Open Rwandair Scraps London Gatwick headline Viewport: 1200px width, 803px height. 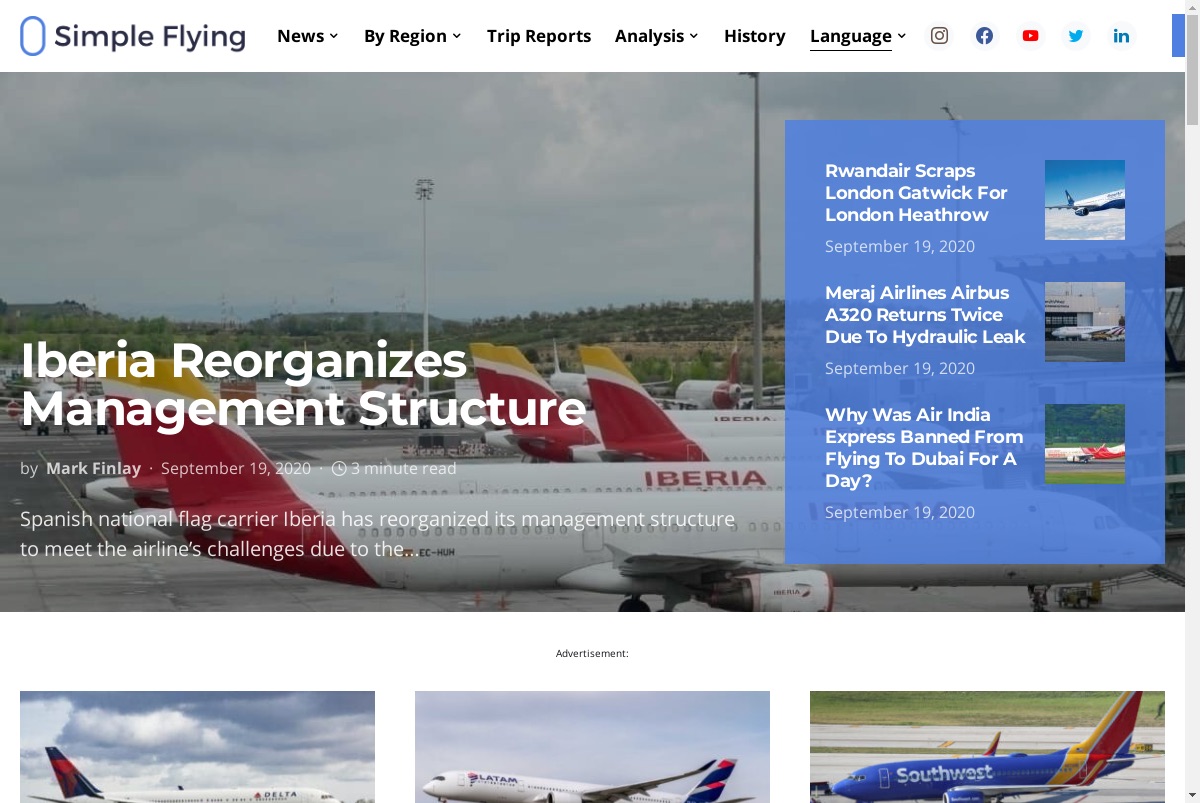tap(916, 193)
